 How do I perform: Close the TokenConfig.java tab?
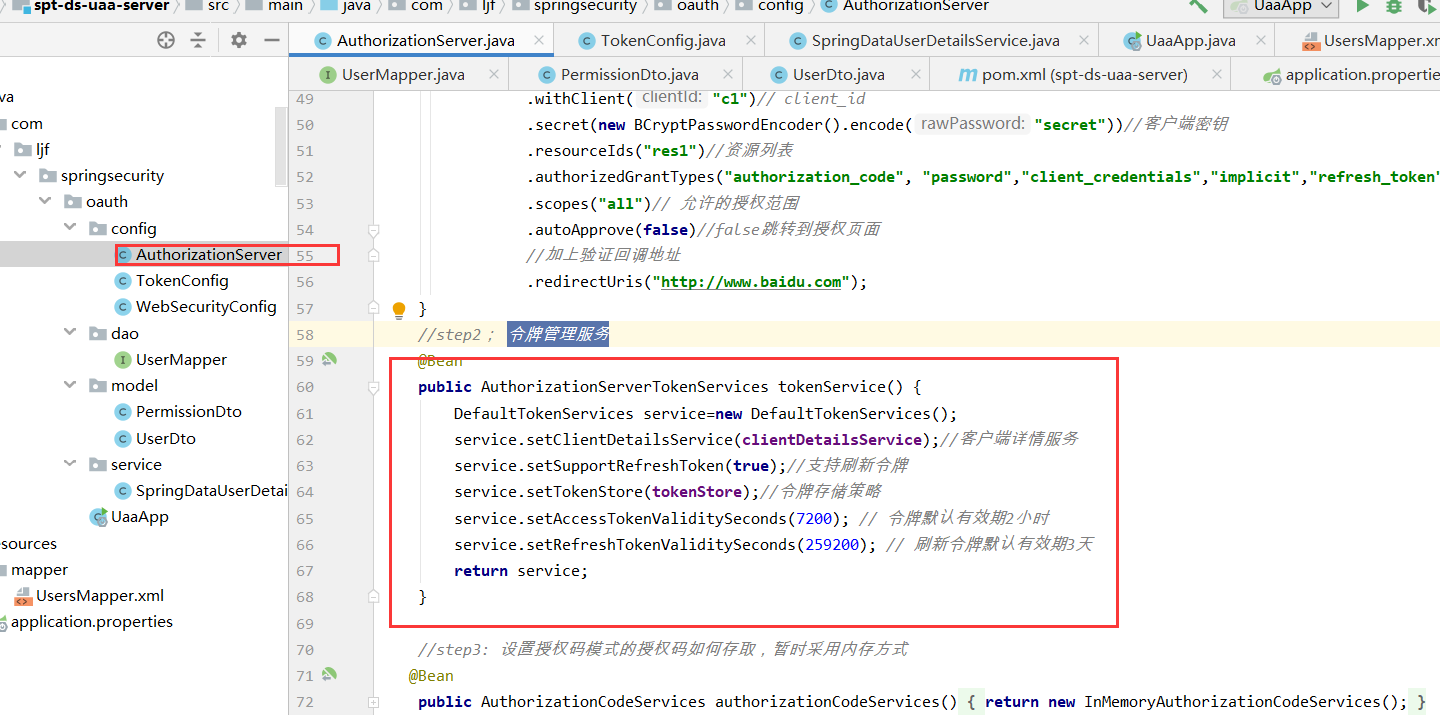749,41
